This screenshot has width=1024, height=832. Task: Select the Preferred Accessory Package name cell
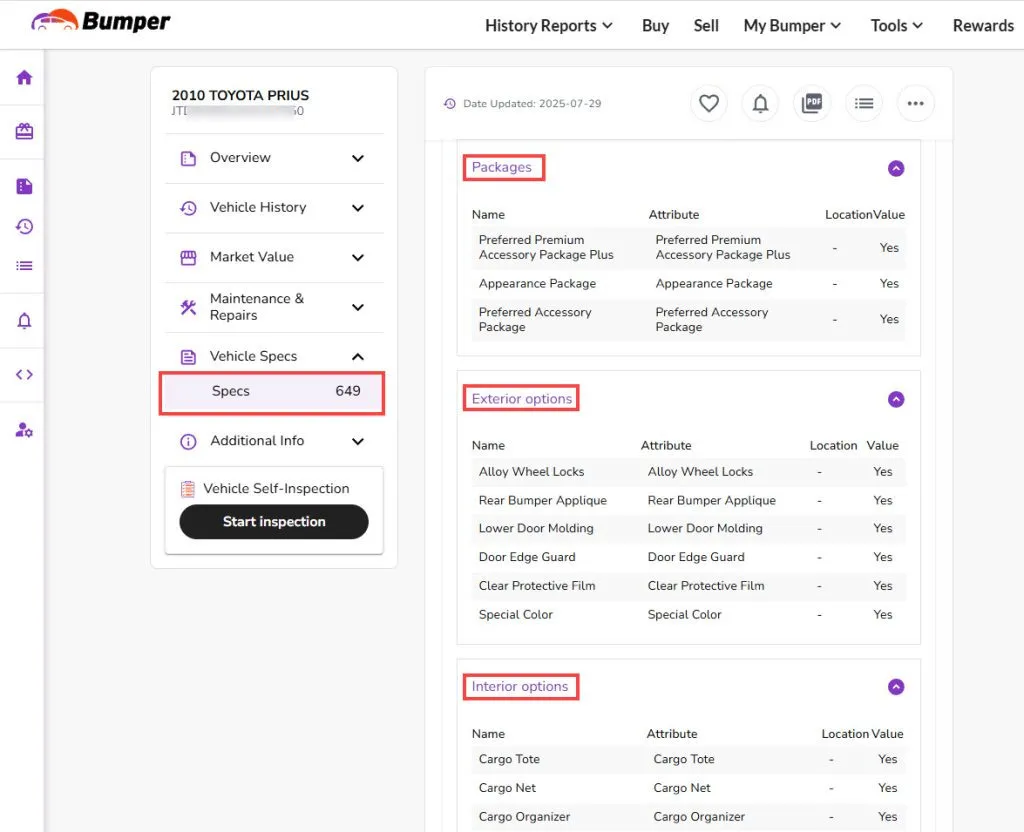535,319
